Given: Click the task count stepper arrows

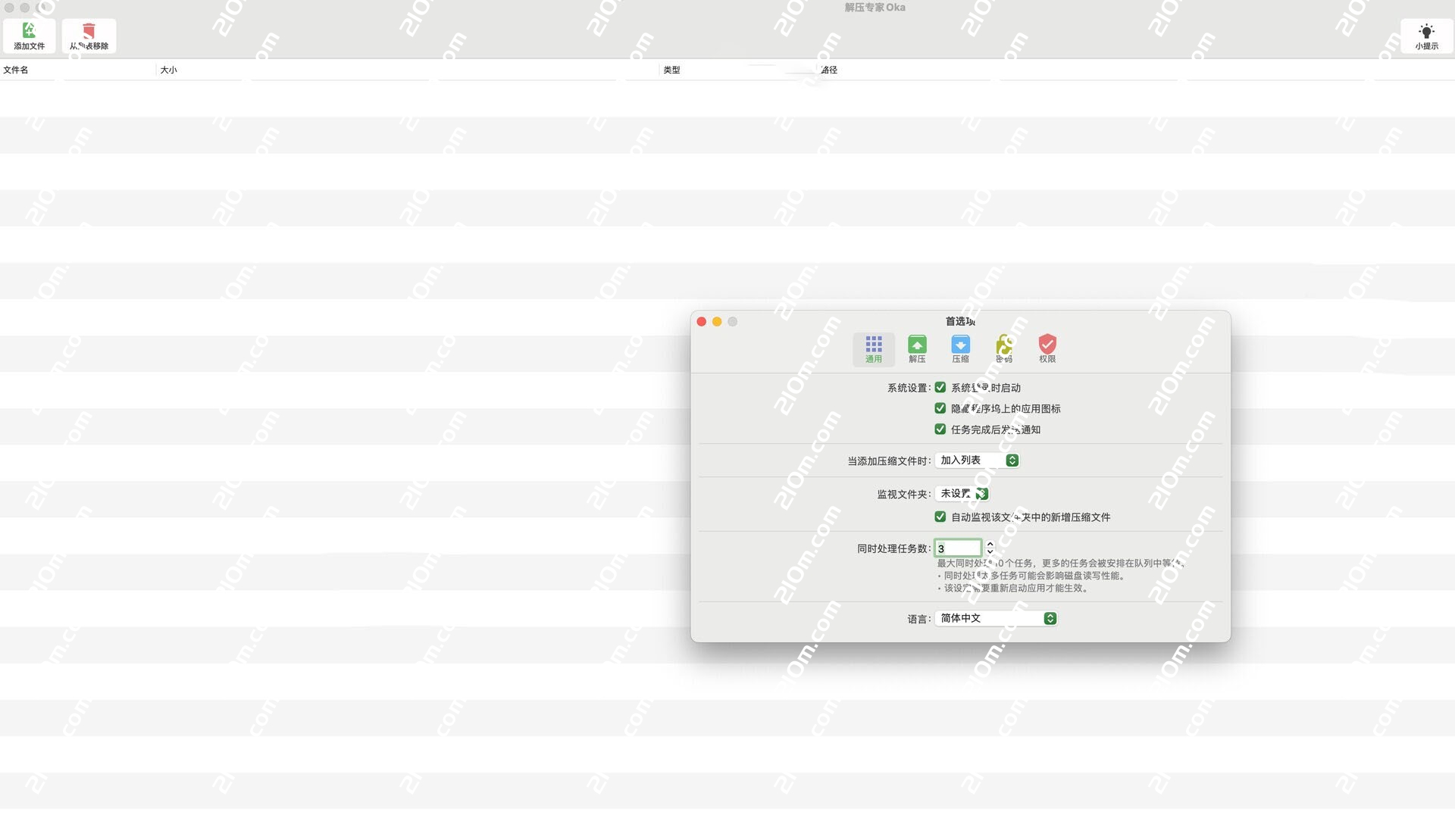Looking at the screenshot, I should (990, 548).
